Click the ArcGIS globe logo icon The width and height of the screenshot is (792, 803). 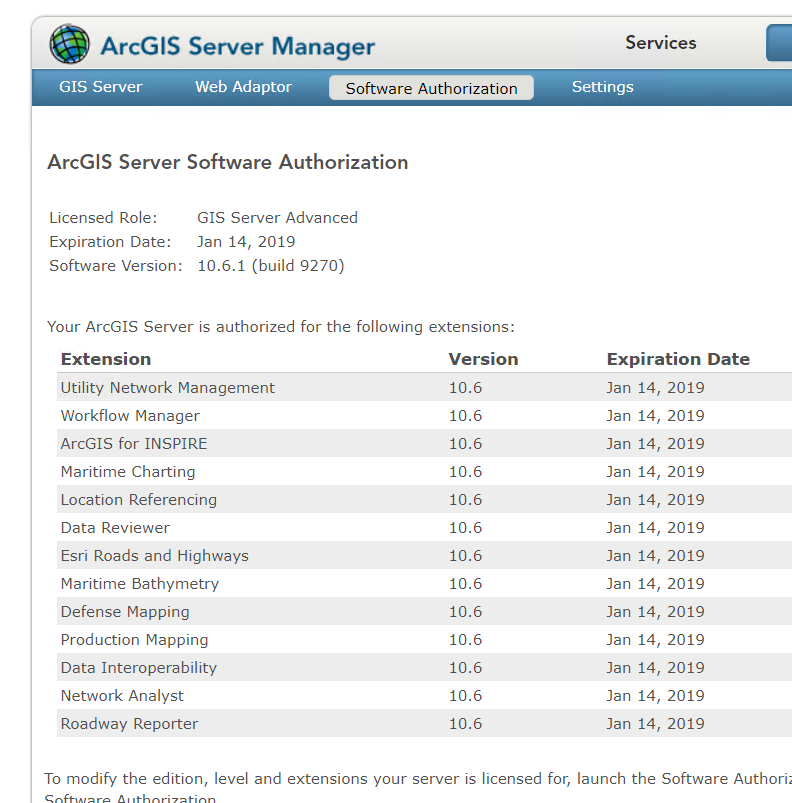coord(70,44)
